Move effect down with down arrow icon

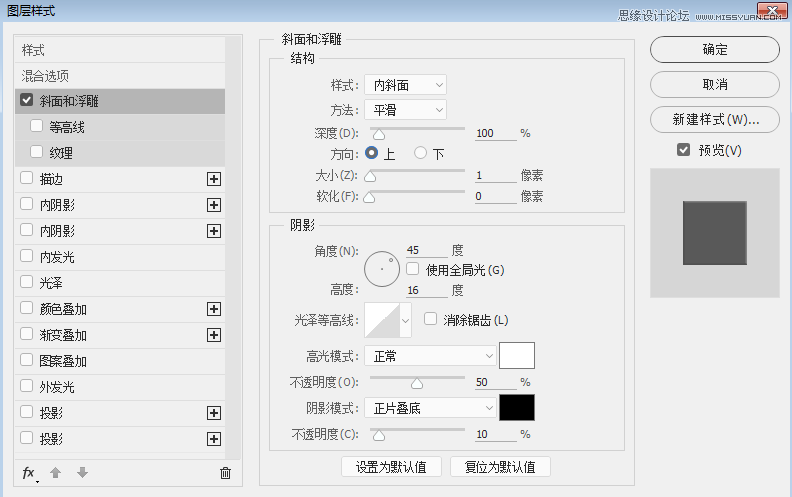click(x=82, y=473)
